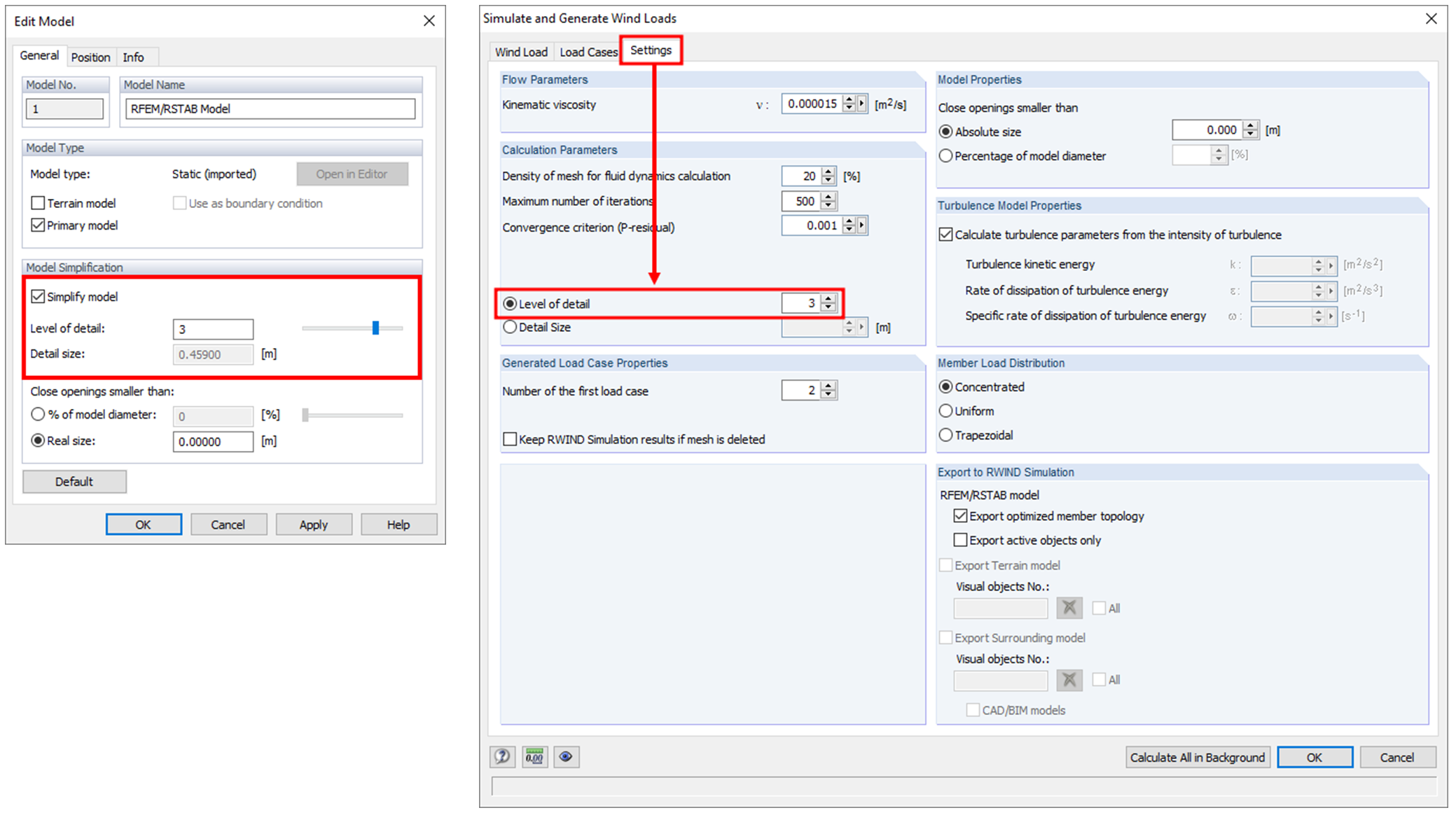The image size is (1456, 815).
Task: Select Uniform member load distribution
Action: click(946, 411)
